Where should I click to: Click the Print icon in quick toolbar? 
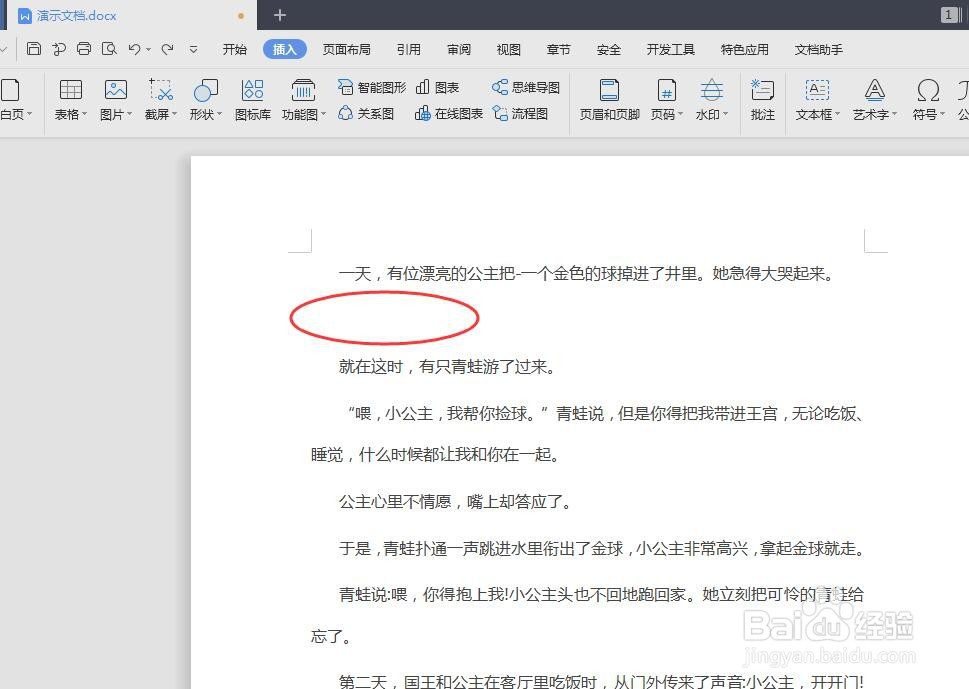[x=84, y=49]
